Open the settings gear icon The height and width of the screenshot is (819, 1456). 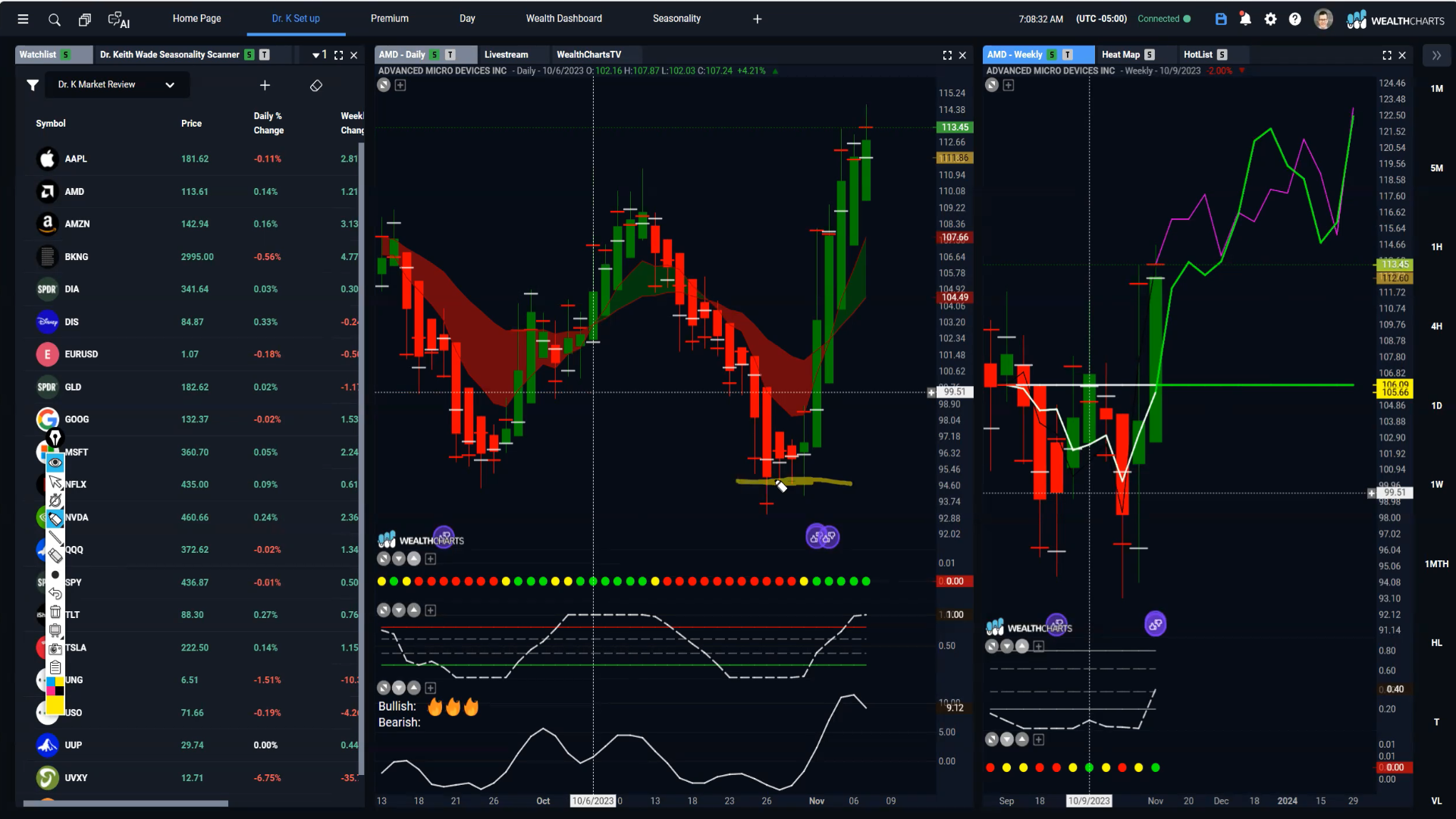coord(1270,19)
